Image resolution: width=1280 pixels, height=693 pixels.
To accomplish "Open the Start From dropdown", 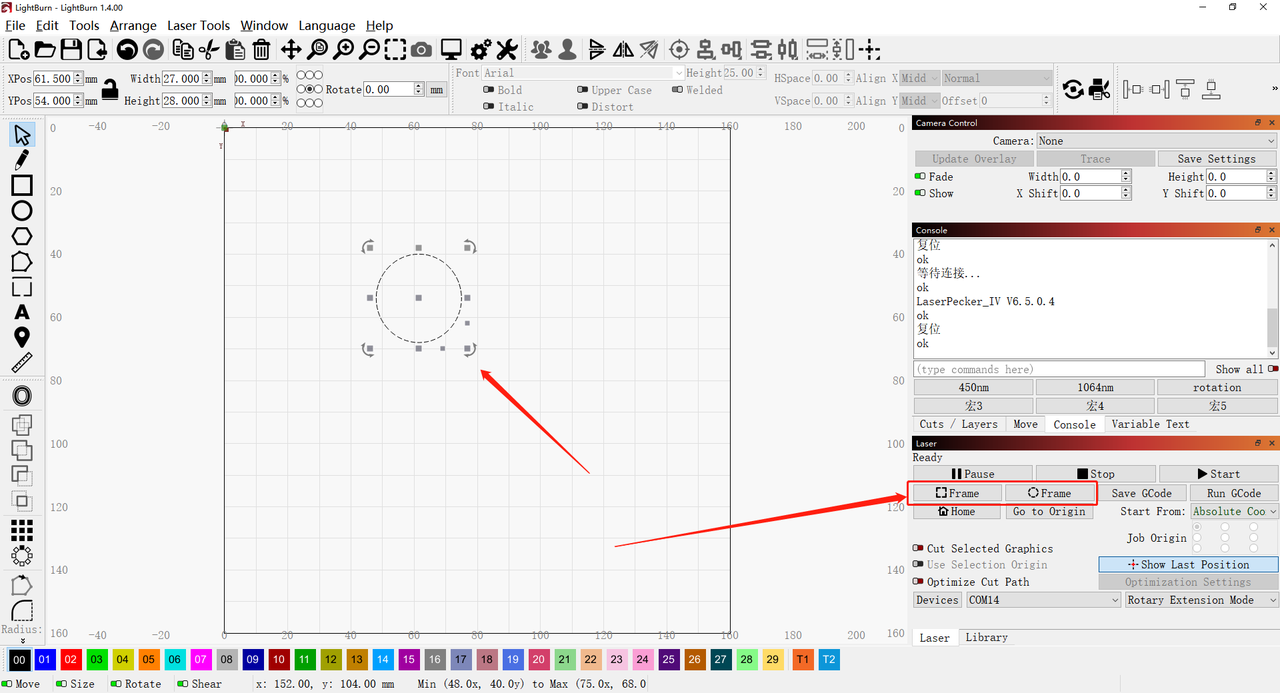I will point(1234,511).
